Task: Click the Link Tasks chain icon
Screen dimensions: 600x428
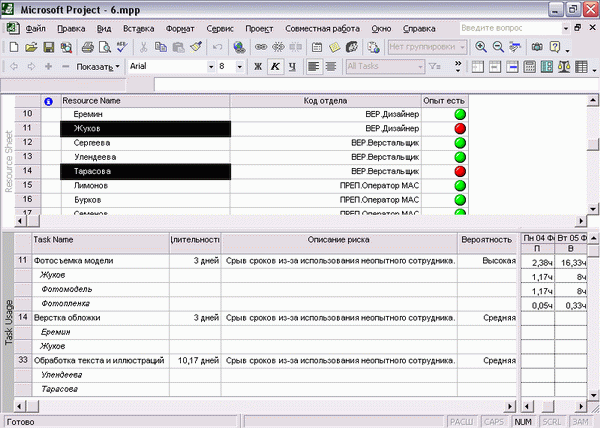Action: pos(261,47)
